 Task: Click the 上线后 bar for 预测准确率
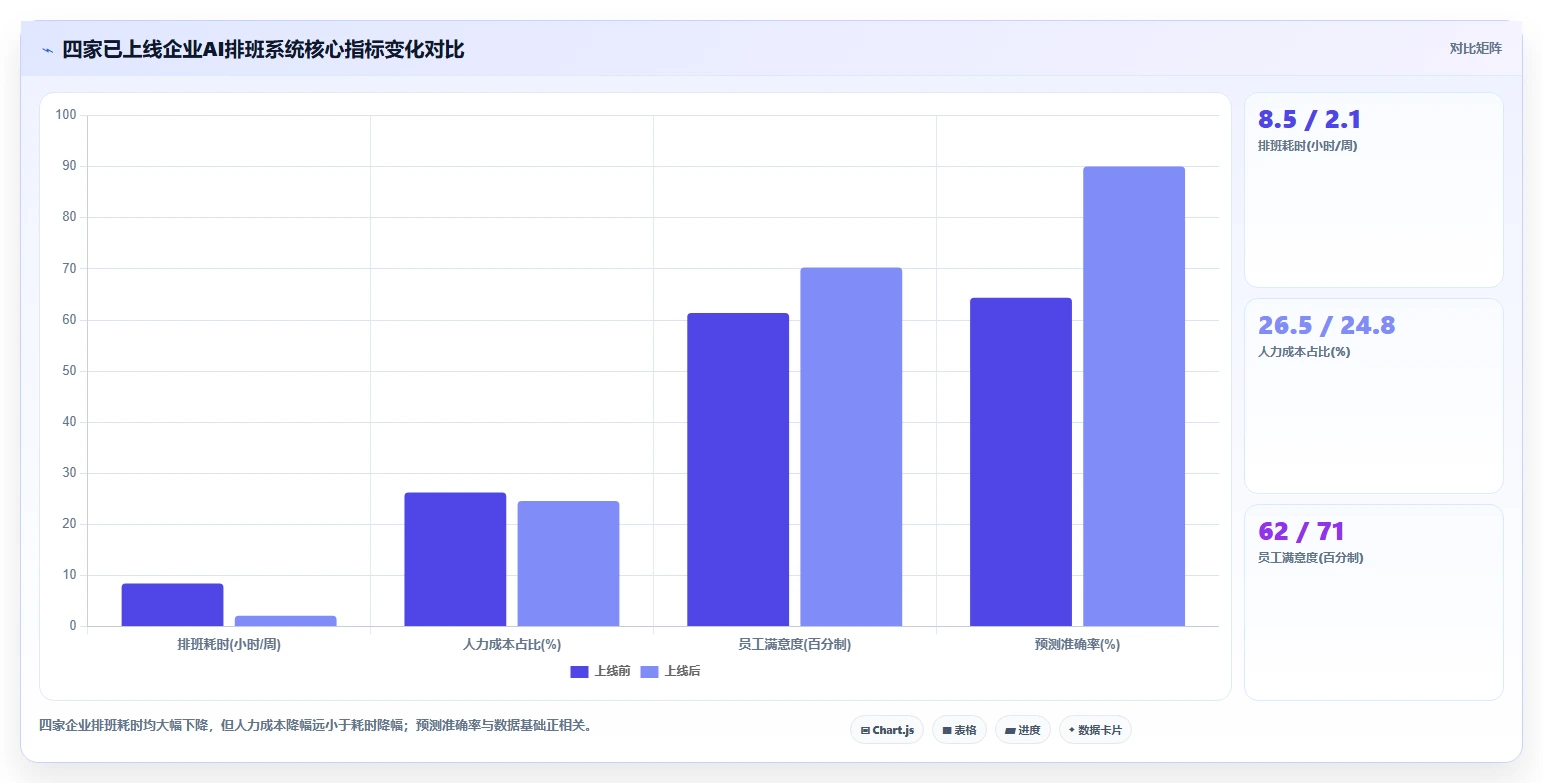click(1133, 396)
